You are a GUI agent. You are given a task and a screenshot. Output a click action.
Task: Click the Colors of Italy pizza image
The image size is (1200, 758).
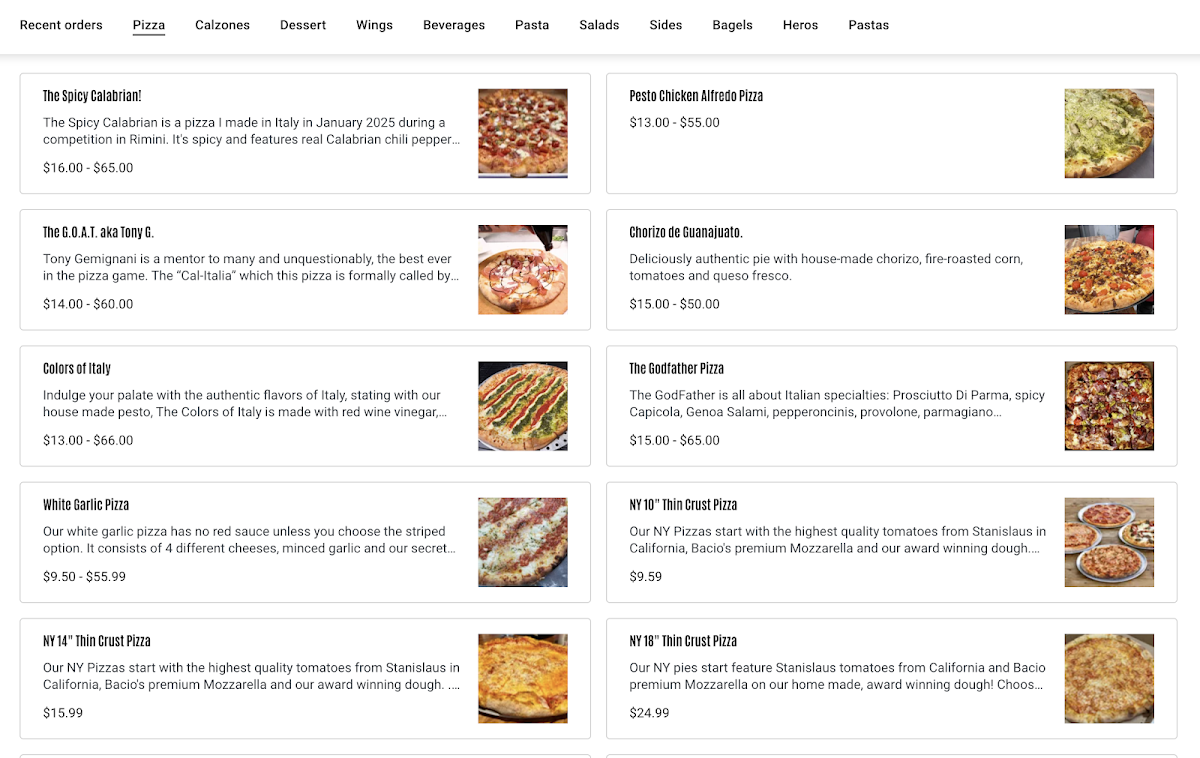pos(522,405)
